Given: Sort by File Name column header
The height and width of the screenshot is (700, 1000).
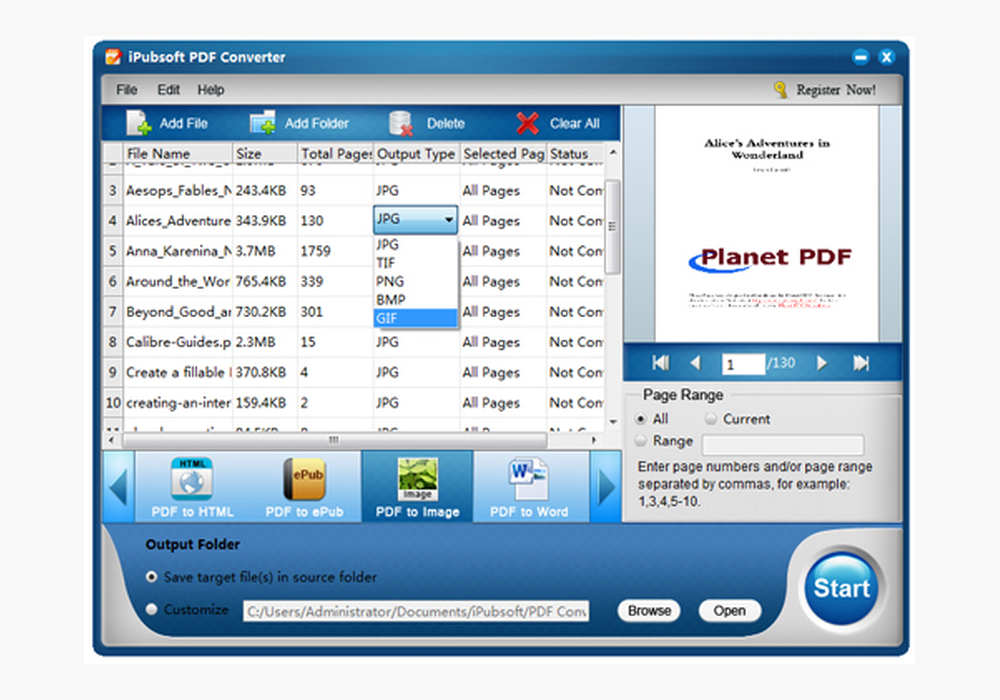Looking at the screenshot, I should 177,154.
